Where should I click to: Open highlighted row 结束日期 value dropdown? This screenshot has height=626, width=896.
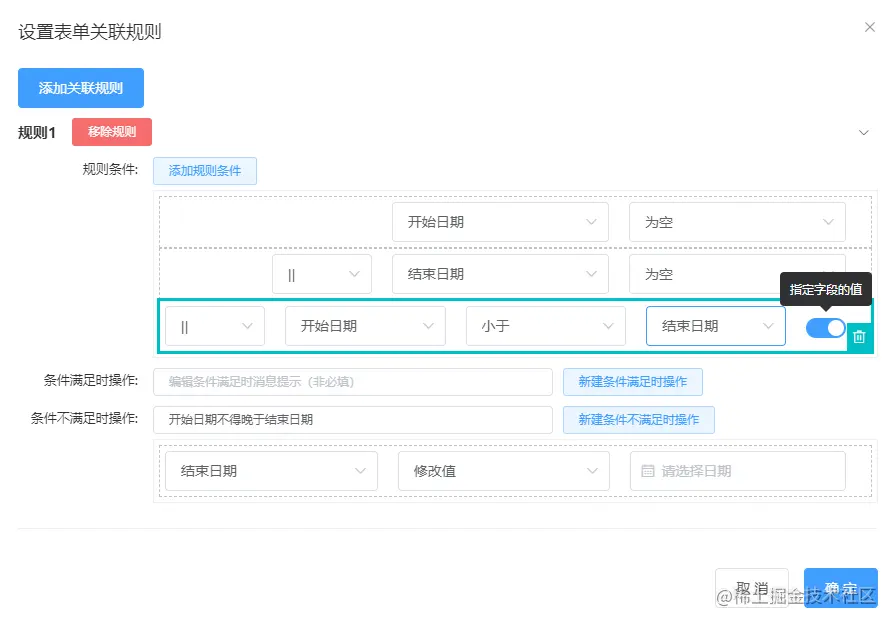(x=715, y=326)
